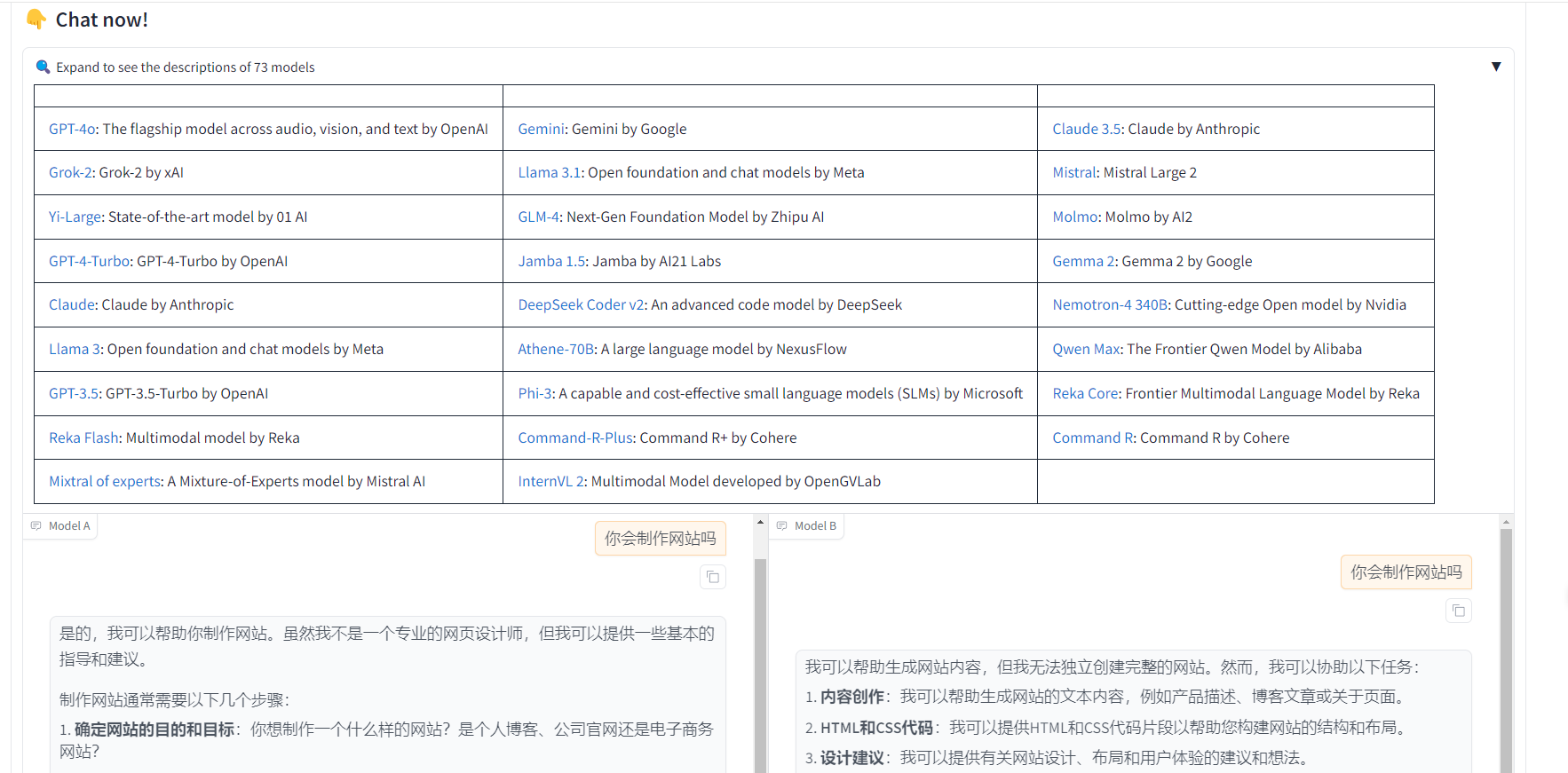Open the GPT-4o model link

coord(72,129)
